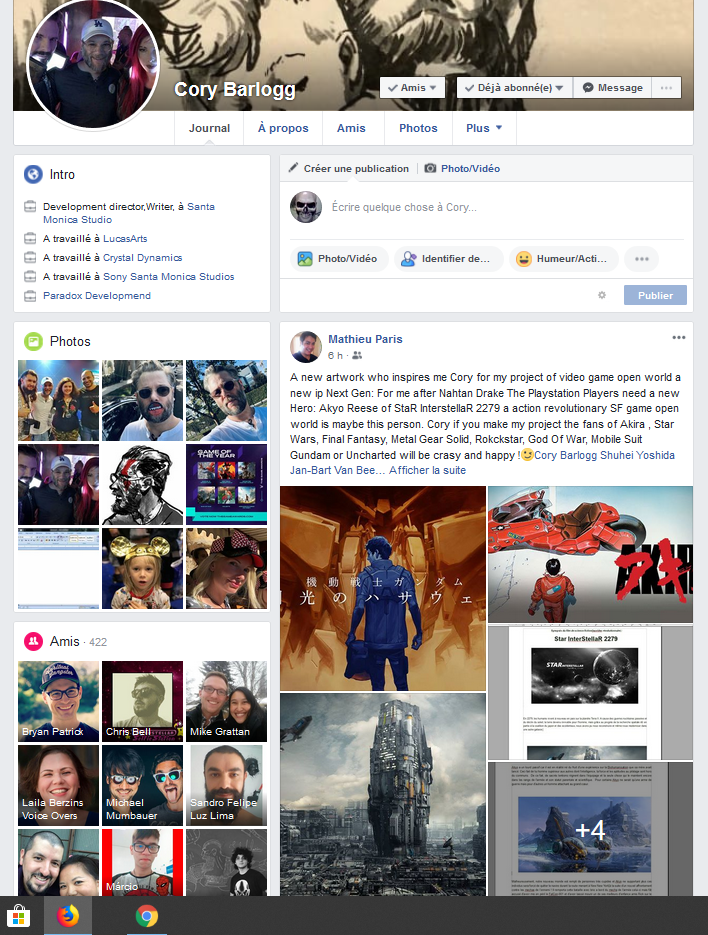This screenshot has width=708, height=935.
Task: Expand the Plus dropdown tab
Action: tap(484, 128)
